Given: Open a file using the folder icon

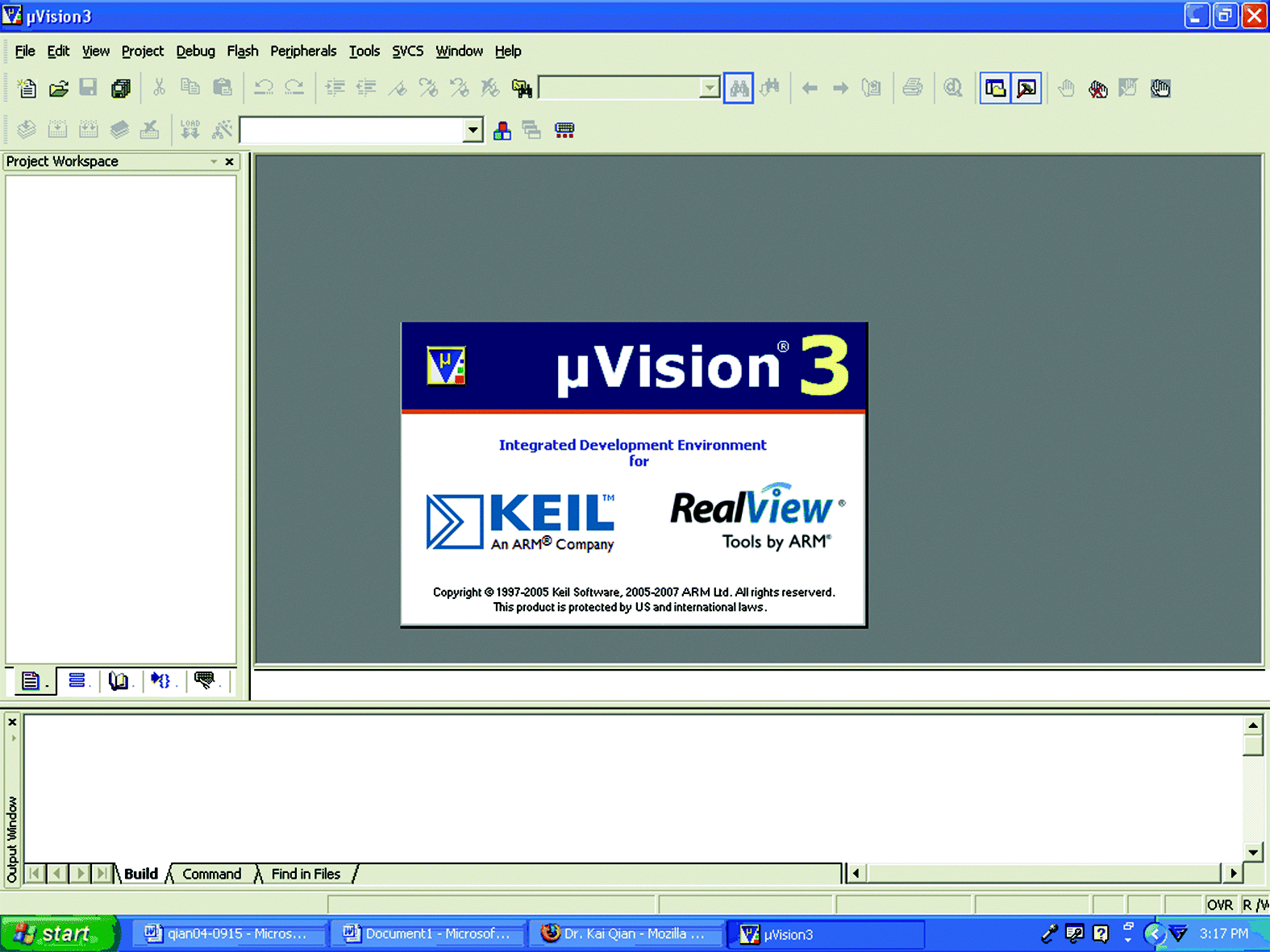Looking at the screenshot, I should [58, 88].
